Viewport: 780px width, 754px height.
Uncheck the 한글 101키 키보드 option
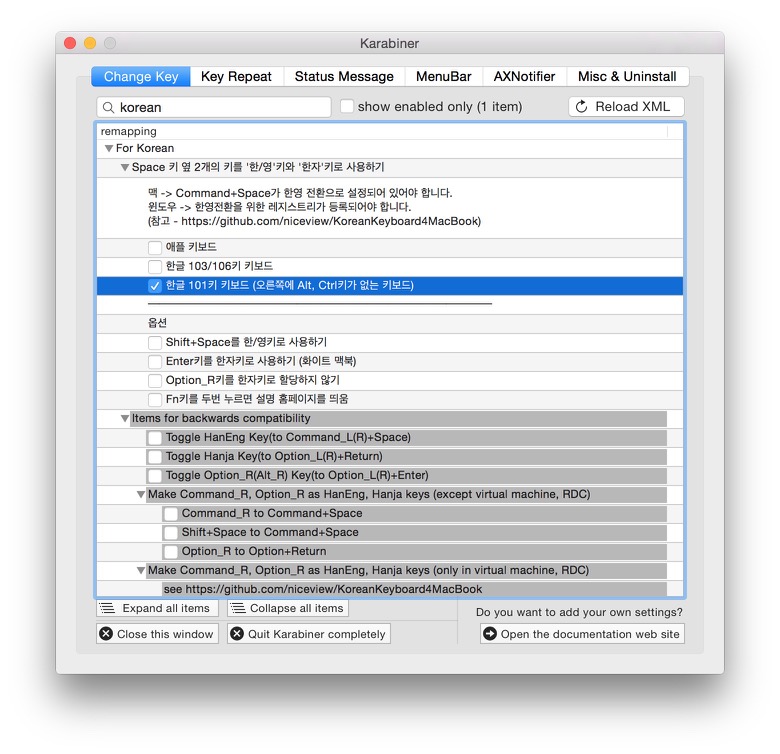pyautogui.click(x=155, y=285)
